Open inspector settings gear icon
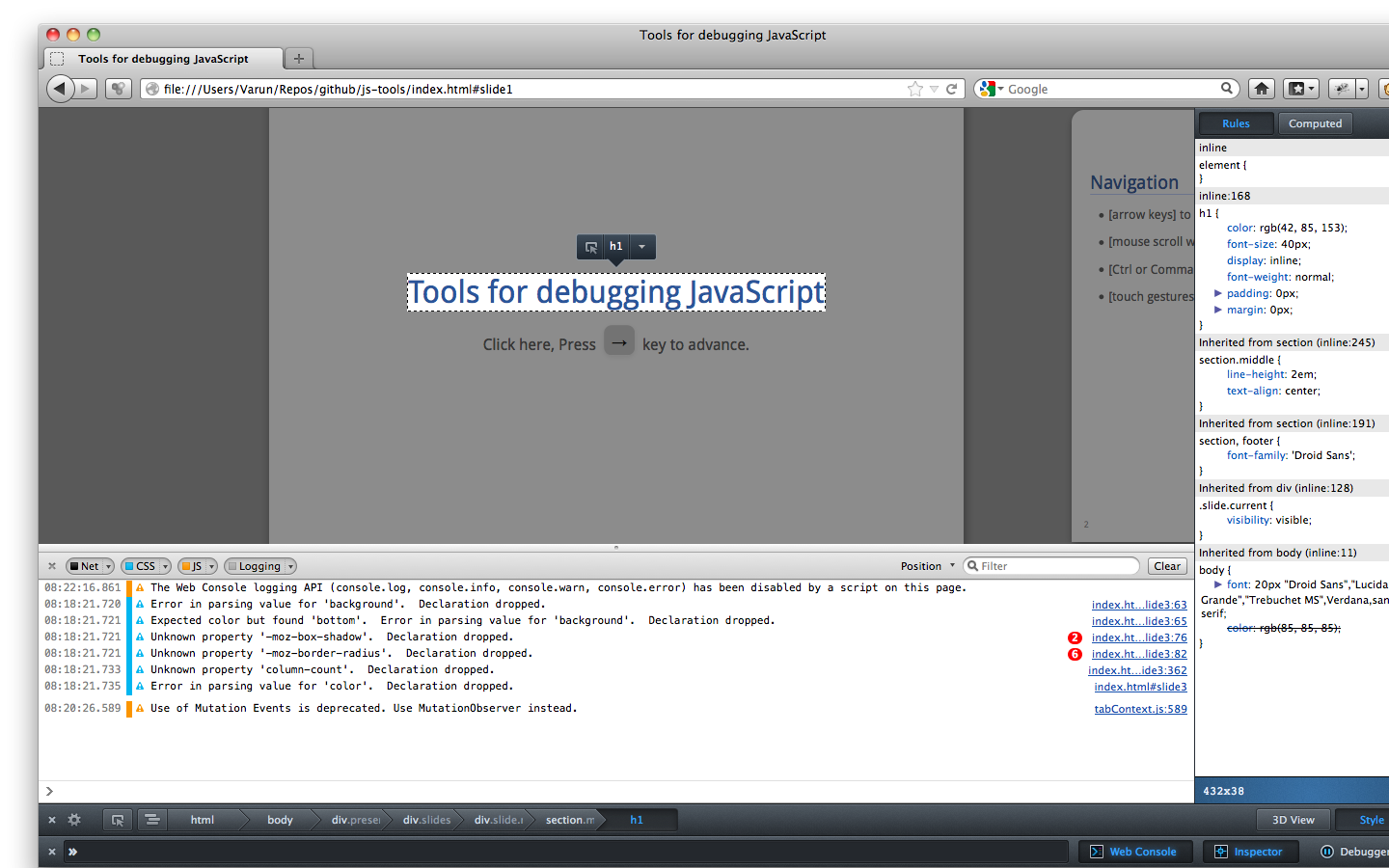Viewport: 1389px width, 868px height. (74, 820)
